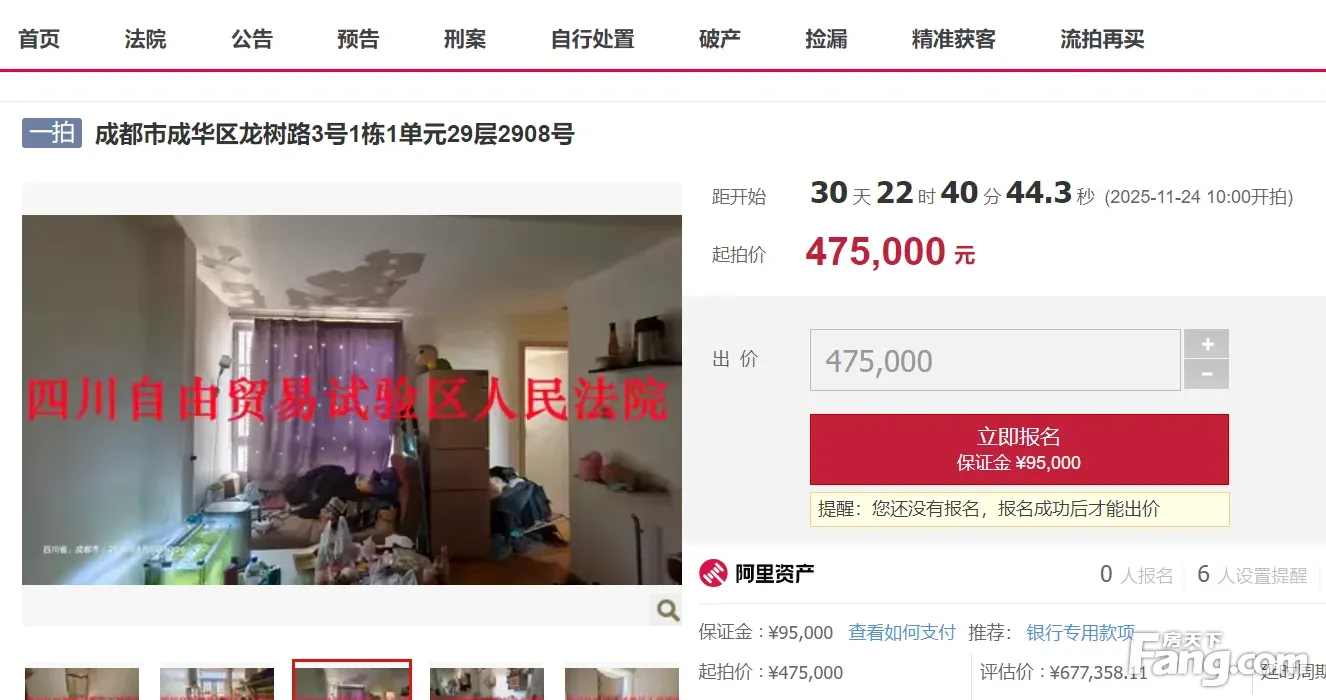The image size is (1326, 700).
Task: Go to the 破产 section
Action: tap(720, 39)
